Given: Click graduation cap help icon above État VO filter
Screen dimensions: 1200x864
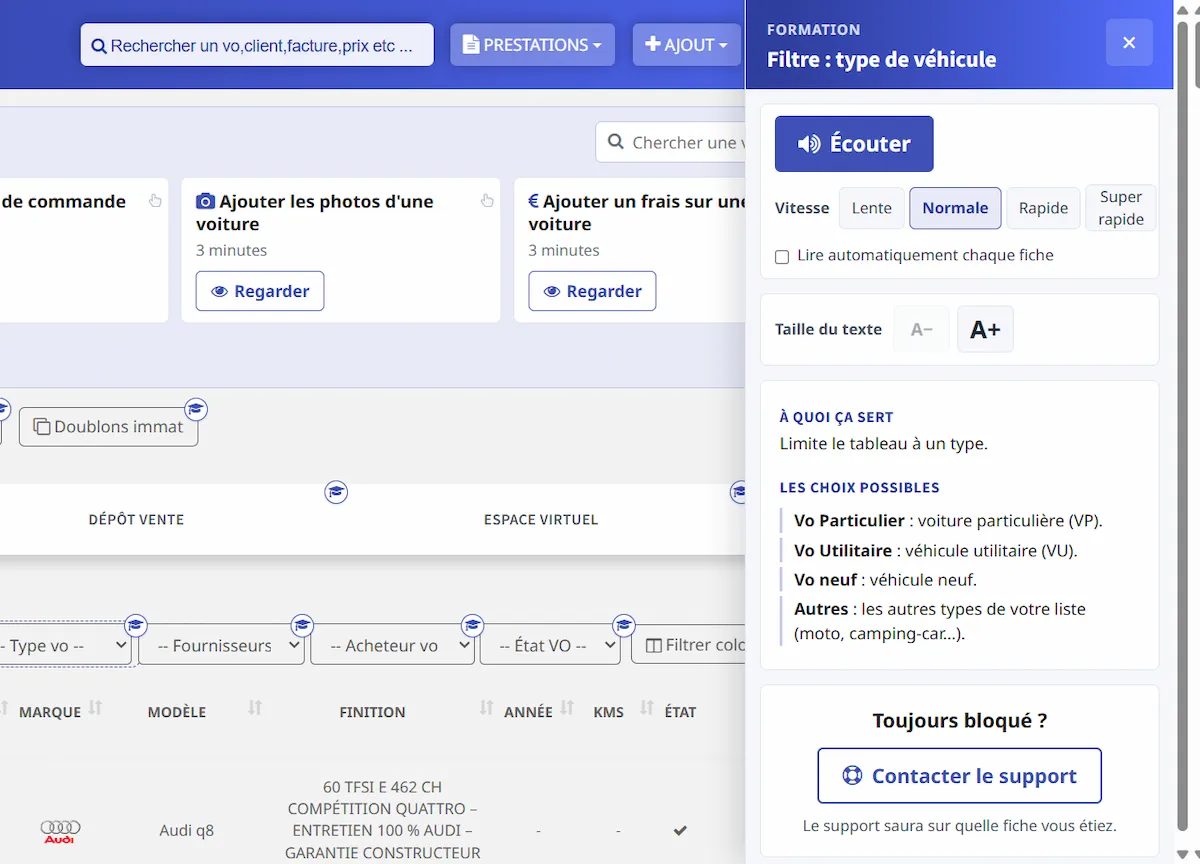Looking at the screenshot, I should coord(624,626).
